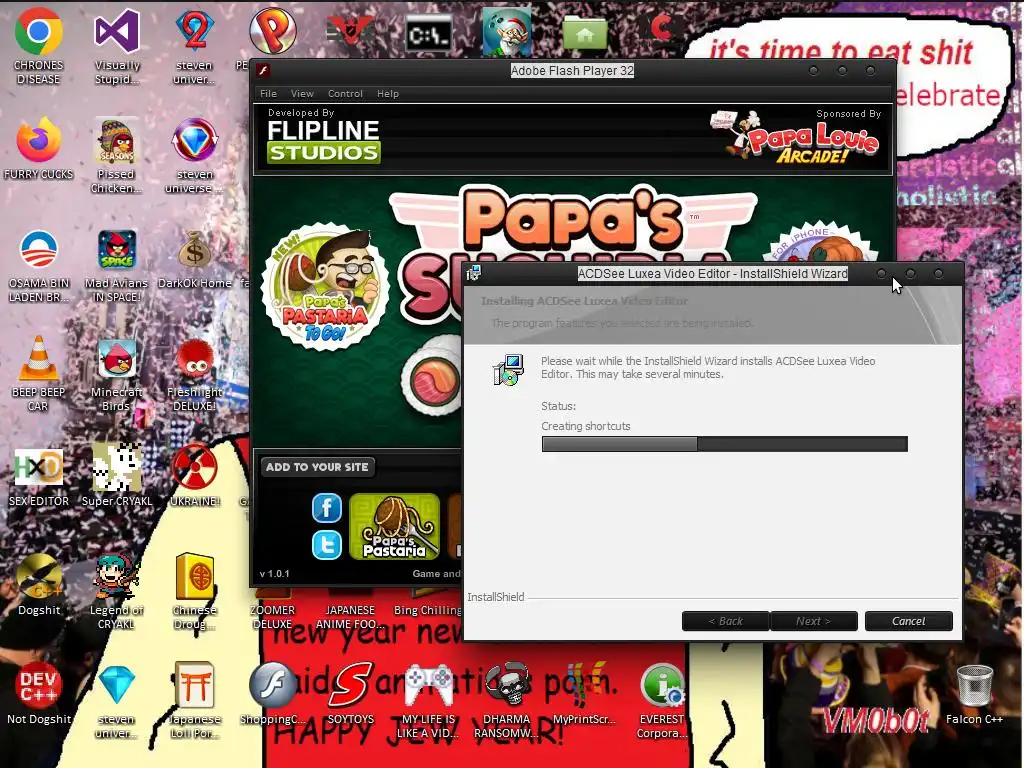The height and width of the screenshot is (768, 1024).
Task: Cancel the ACDSee Luxea installation
Action: 908,621
